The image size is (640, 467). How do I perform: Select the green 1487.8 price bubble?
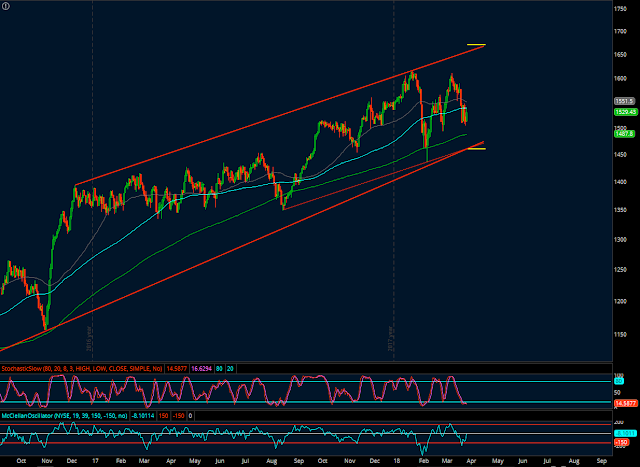(624, 134)
